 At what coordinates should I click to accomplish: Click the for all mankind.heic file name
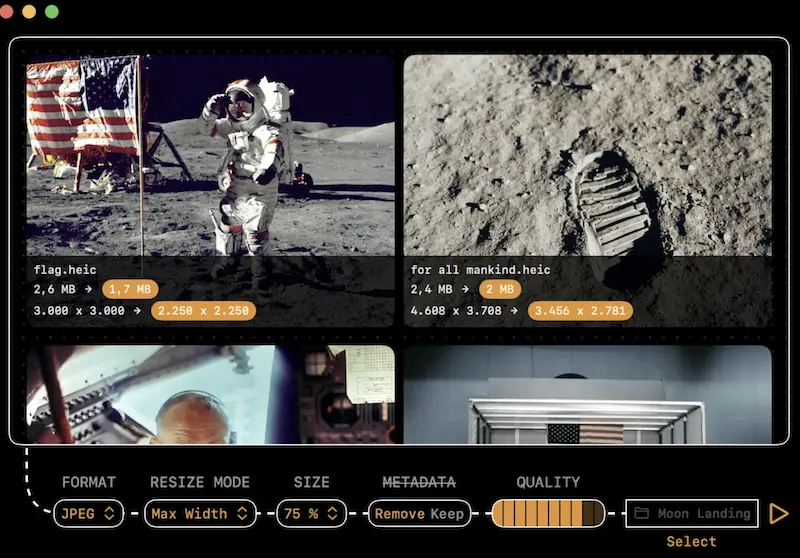pos(480,270)
